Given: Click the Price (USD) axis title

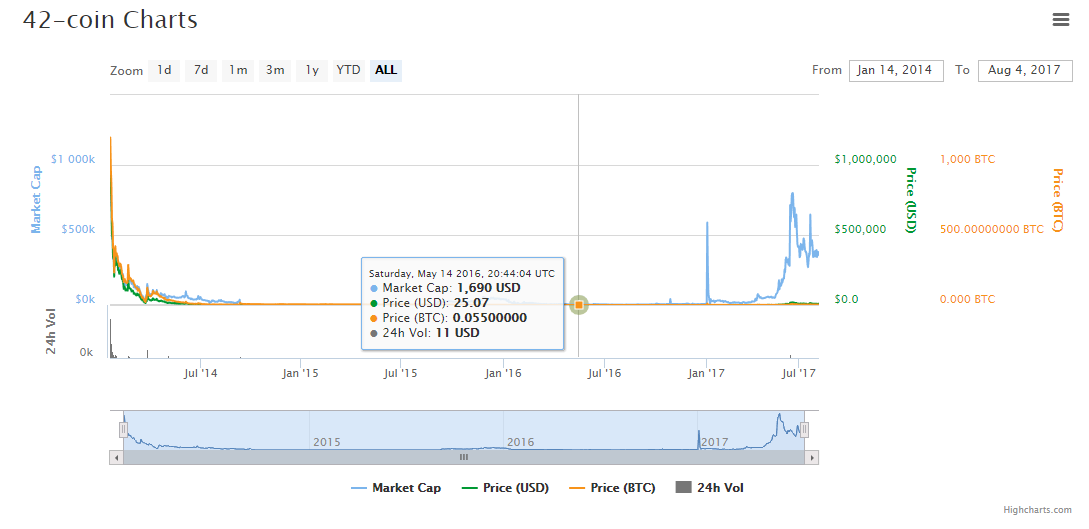Looking at the screenshot, I should tap(911, 200).
